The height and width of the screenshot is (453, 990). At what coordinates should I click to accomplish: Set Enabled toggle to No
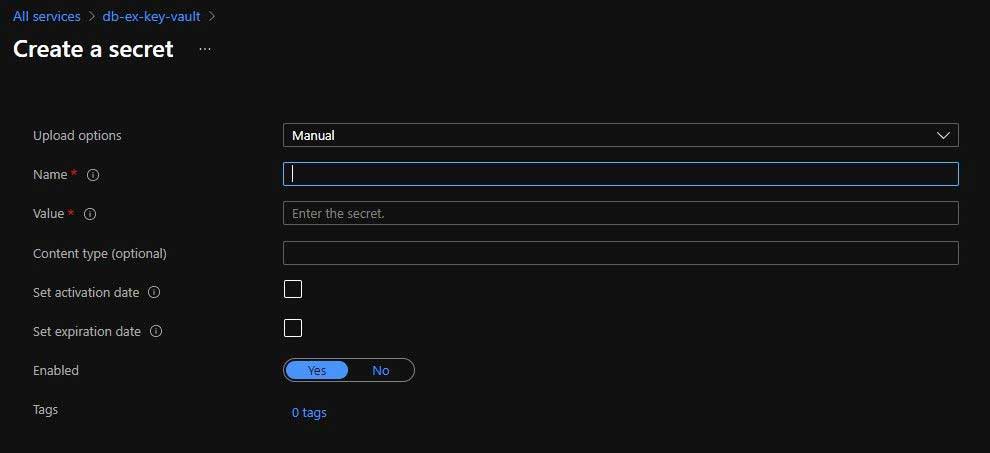(x=381, y=370)
